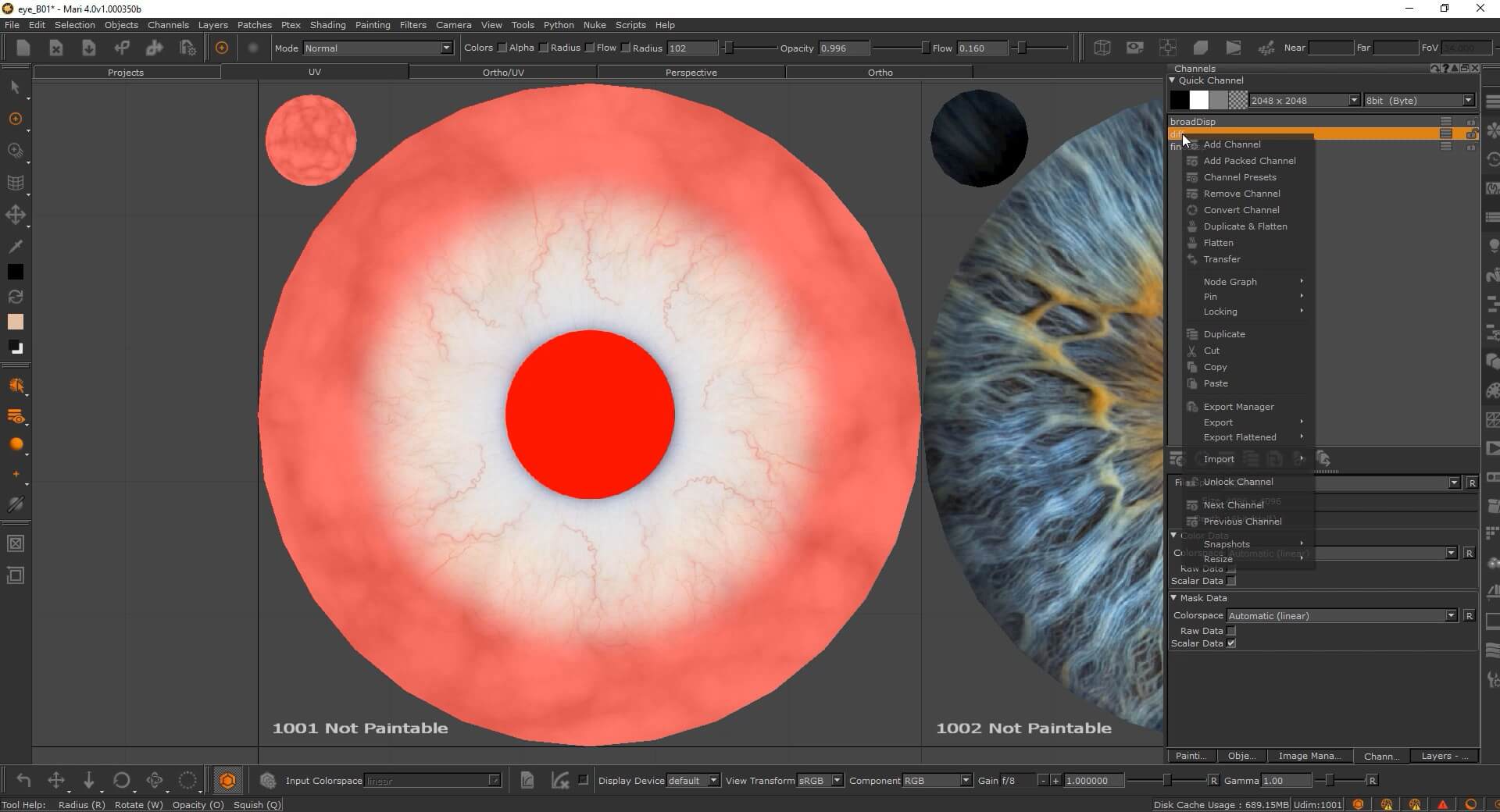Click the undo arrow in bottom toolbar

click(x=23, y=780)
